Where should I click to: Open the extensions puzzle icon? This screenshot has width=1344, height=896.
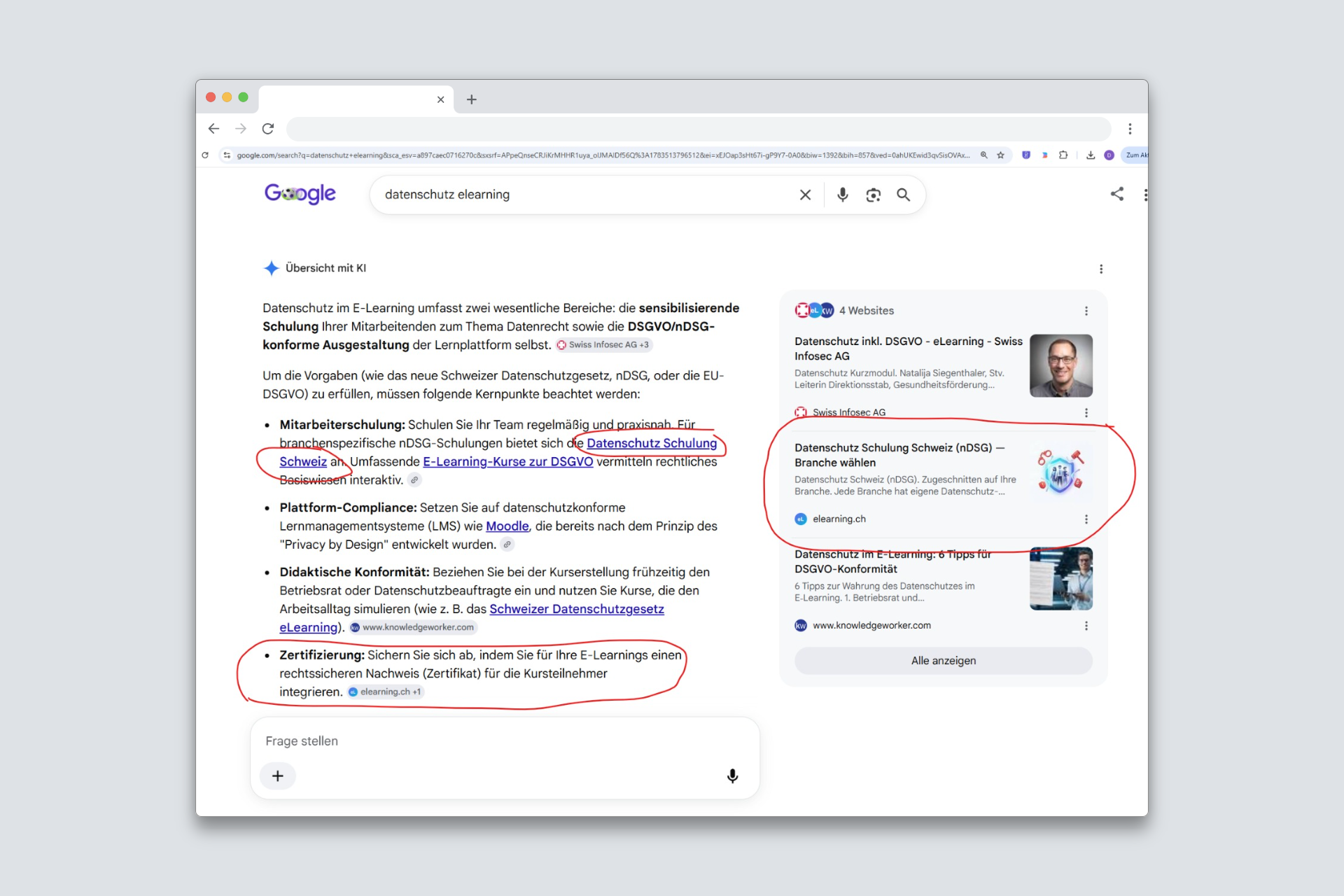point(1063,155)
